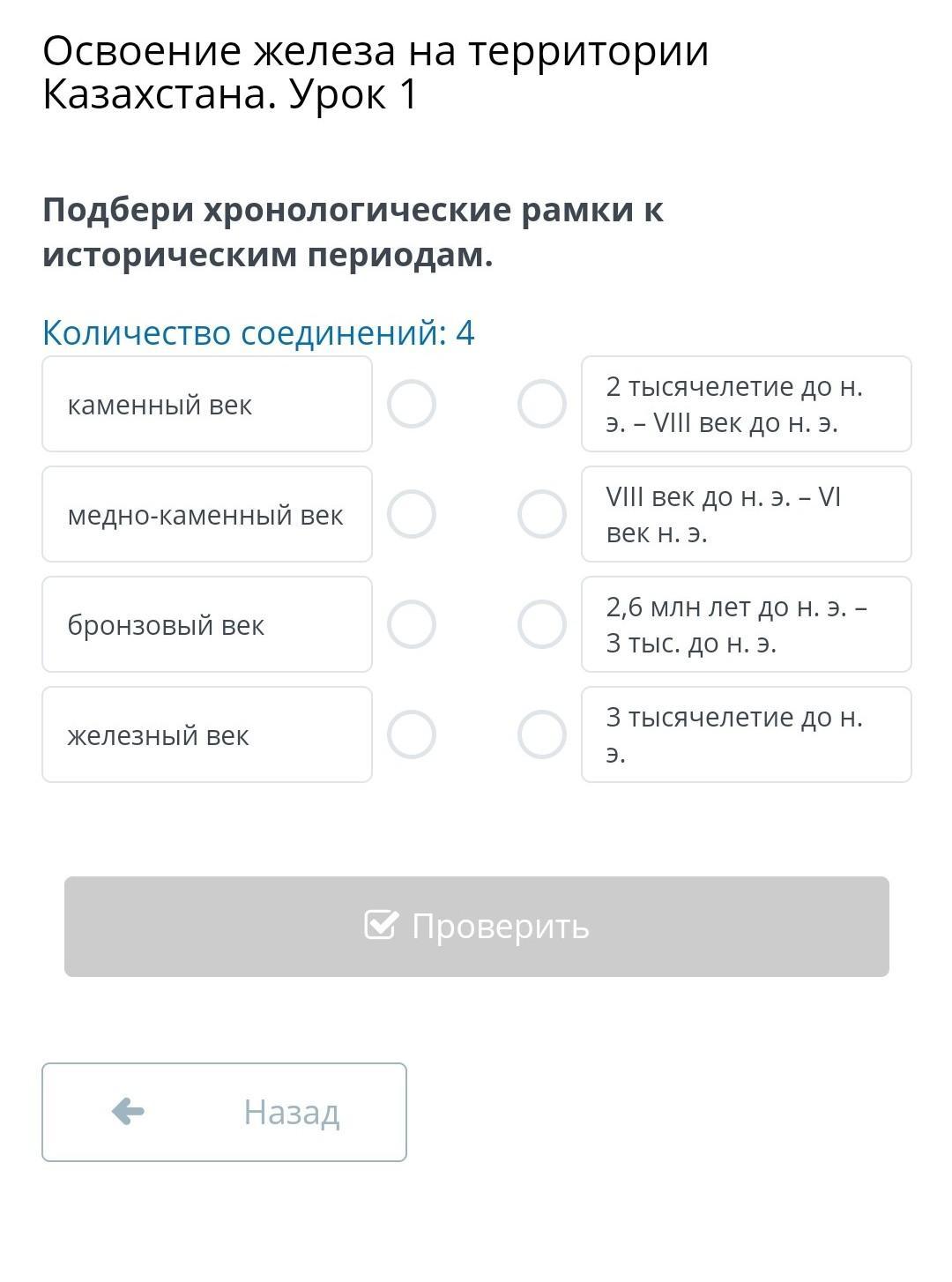
Task: Select circle next to 2 тысячелетие до н. э.
Action: click(x=541, y=405)
